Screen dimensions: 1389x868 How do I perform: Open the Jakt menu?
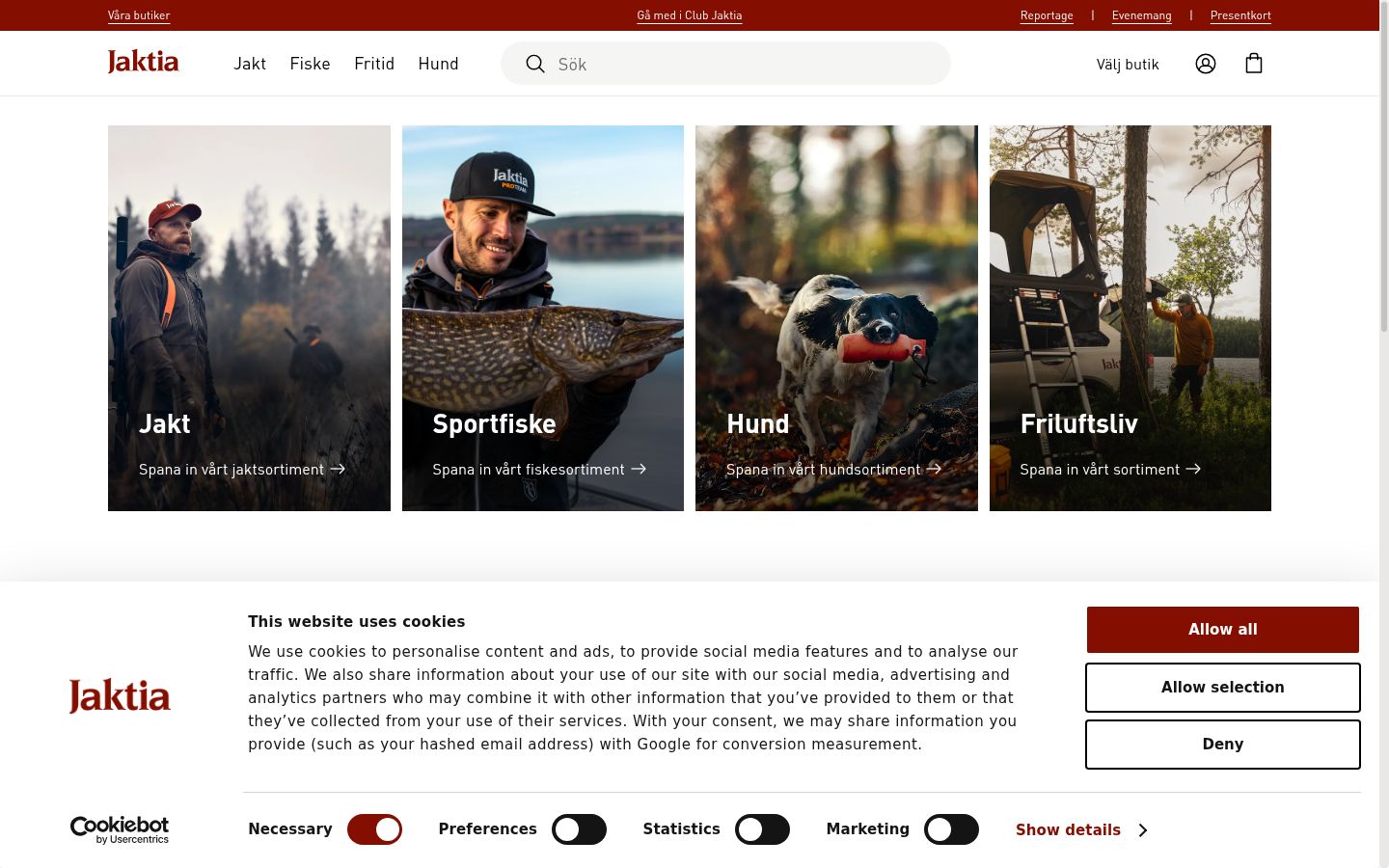coord(250,64)
